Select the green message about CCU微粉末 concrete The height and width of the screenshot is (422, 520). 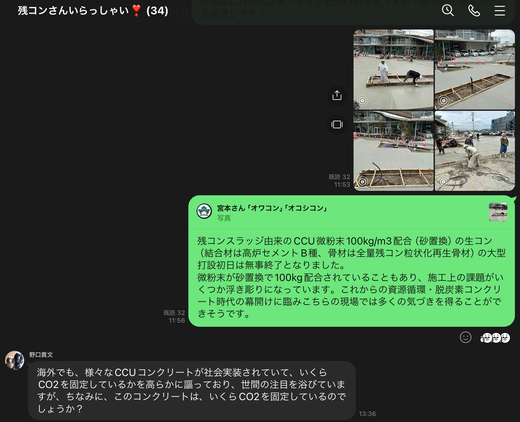tap(351, 277)
